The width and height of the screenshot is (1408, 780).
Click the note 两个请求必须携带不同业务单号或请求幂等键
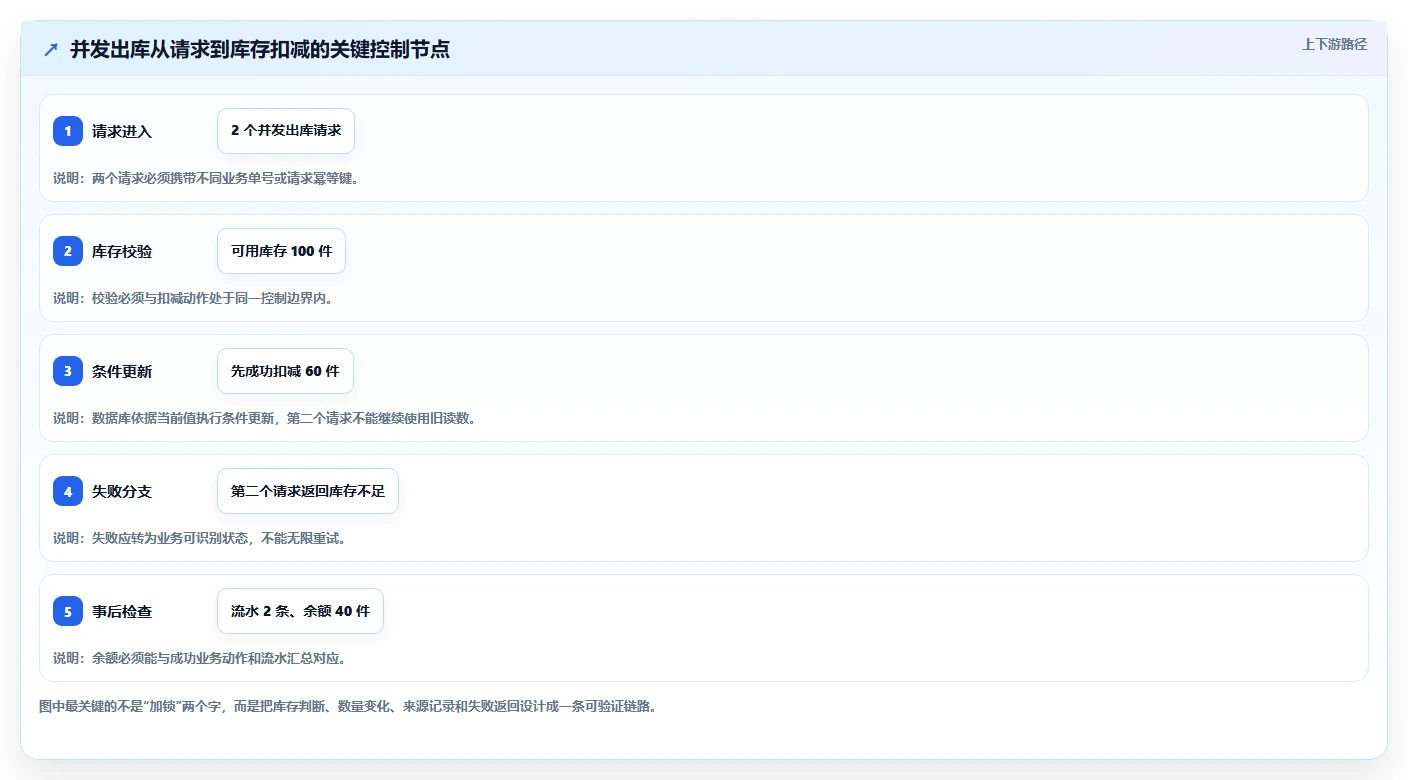[206, 178]
